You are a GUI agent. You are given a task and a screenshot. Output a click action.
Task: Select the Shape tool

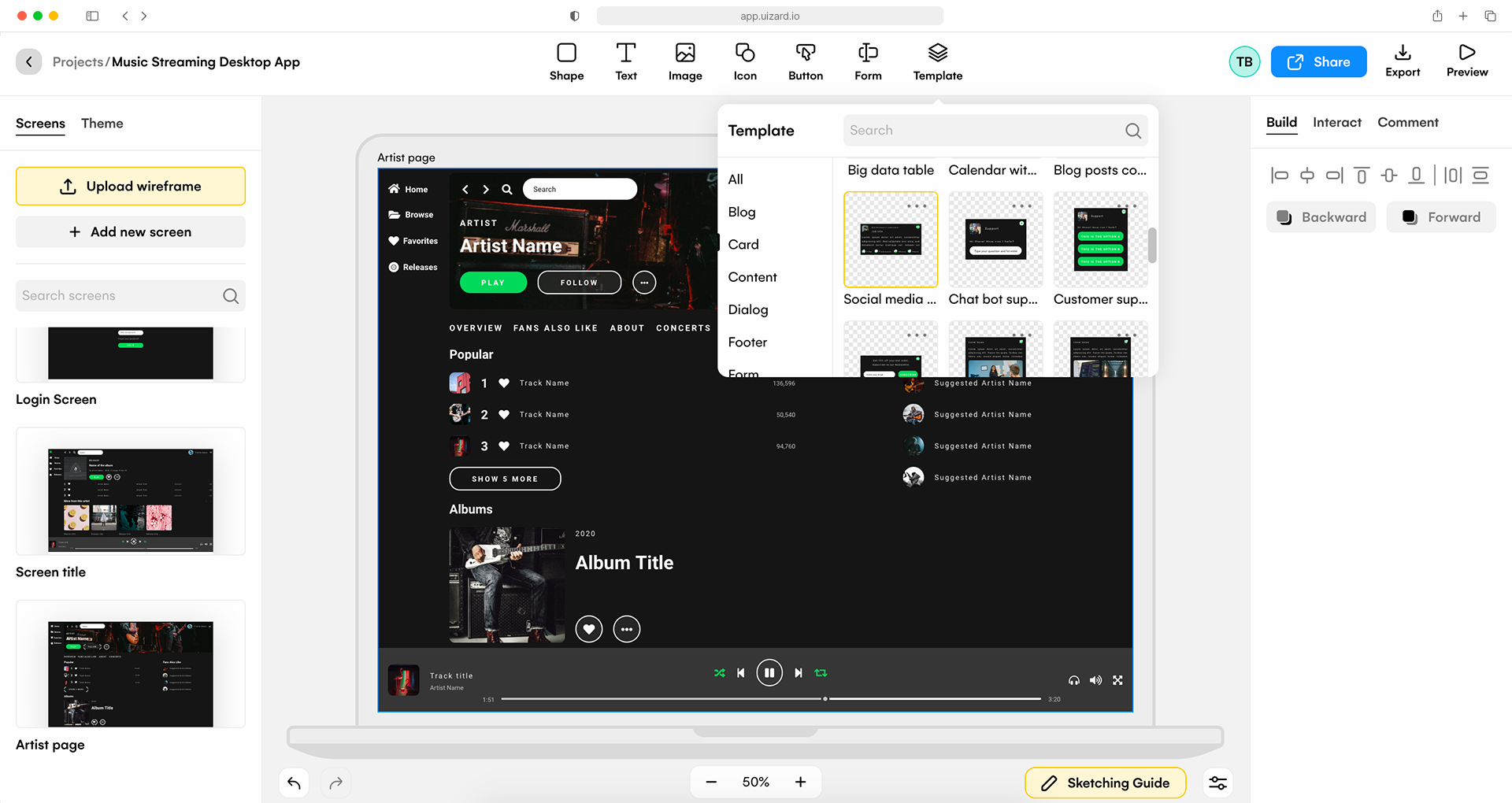566,61
